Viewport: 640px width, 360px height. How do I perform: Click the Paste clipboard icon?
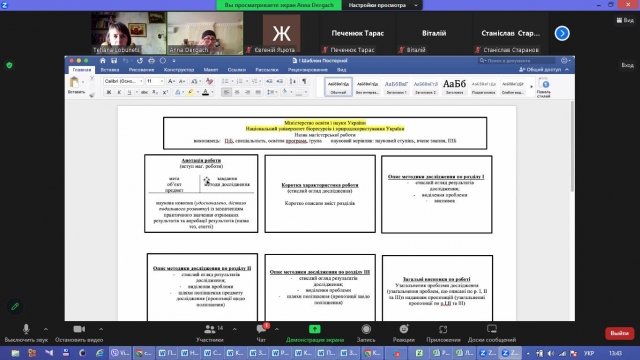tap(74, 82)
